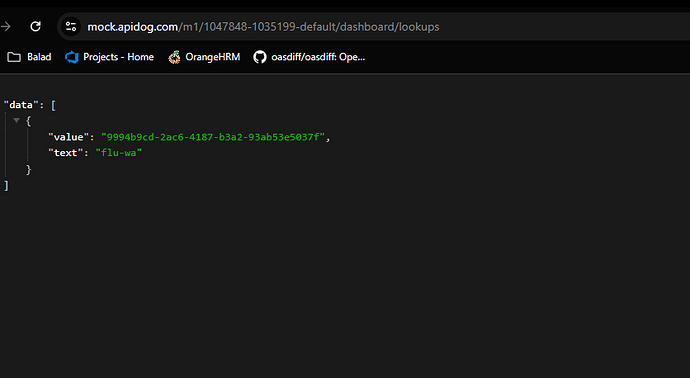Open the OrangeHRM bookmark
The width and height of the screenshot is (690, 378).
204,57
